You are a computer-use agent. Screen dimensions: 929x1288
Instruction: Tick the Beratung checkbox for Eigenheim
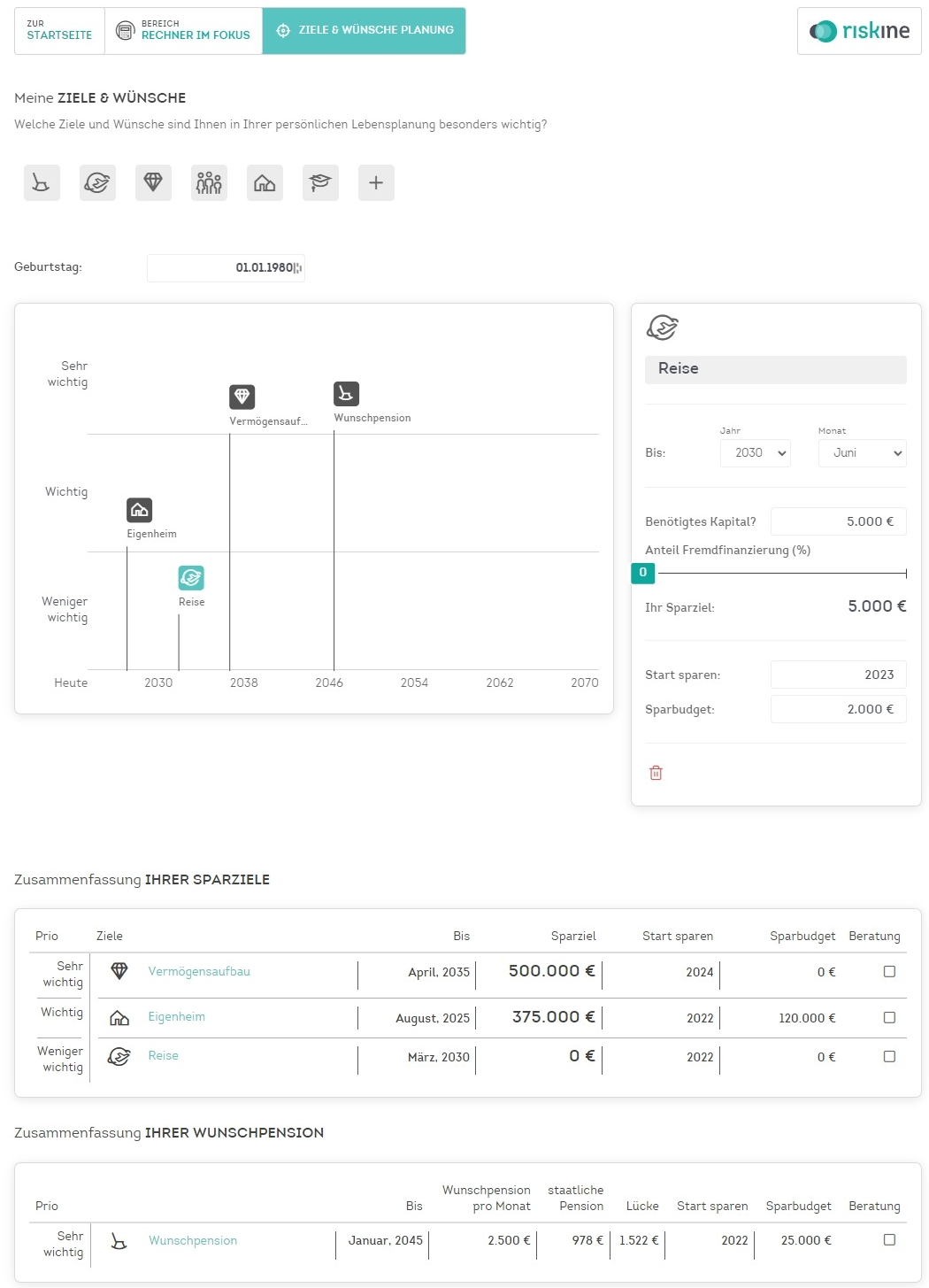[x=889, y=1018]
